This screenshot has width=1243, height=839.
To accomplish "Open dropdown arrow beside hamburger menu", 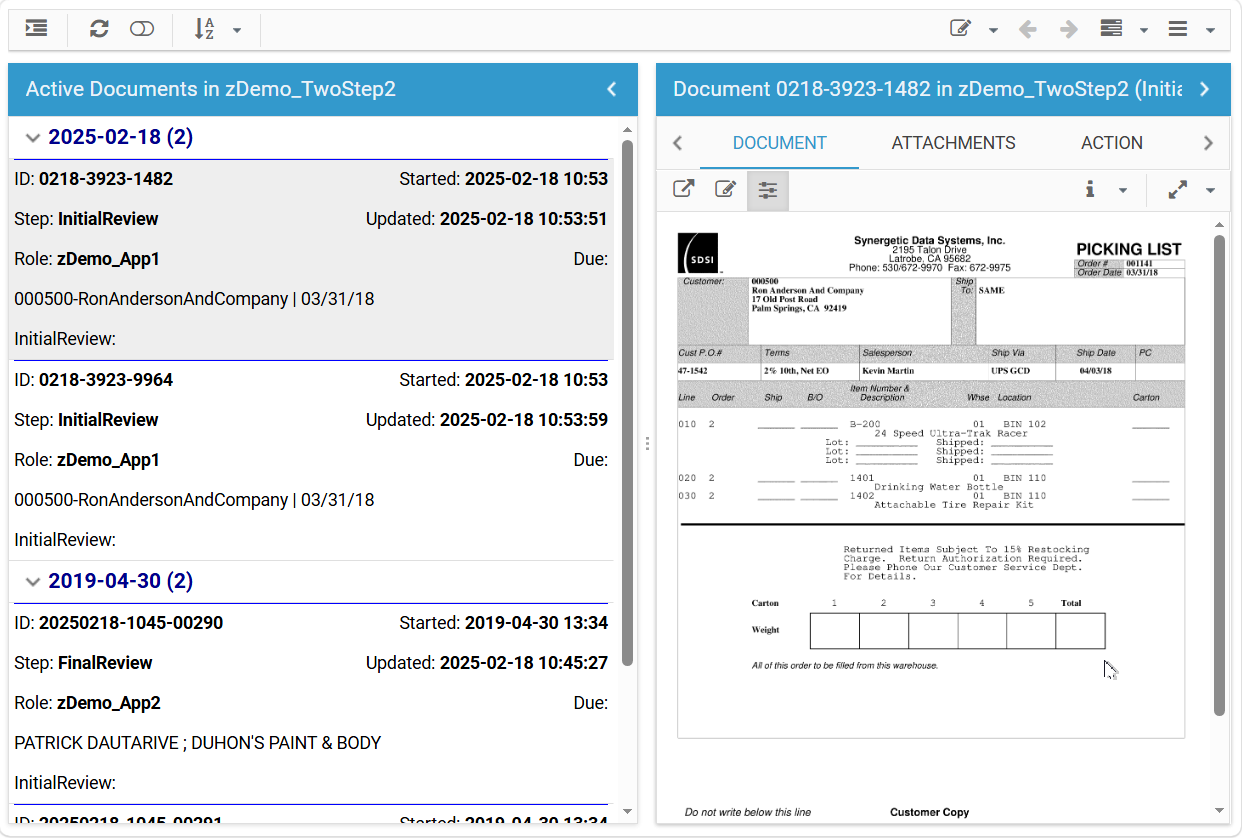I will pyautogui.click(x=1210, y=30).
